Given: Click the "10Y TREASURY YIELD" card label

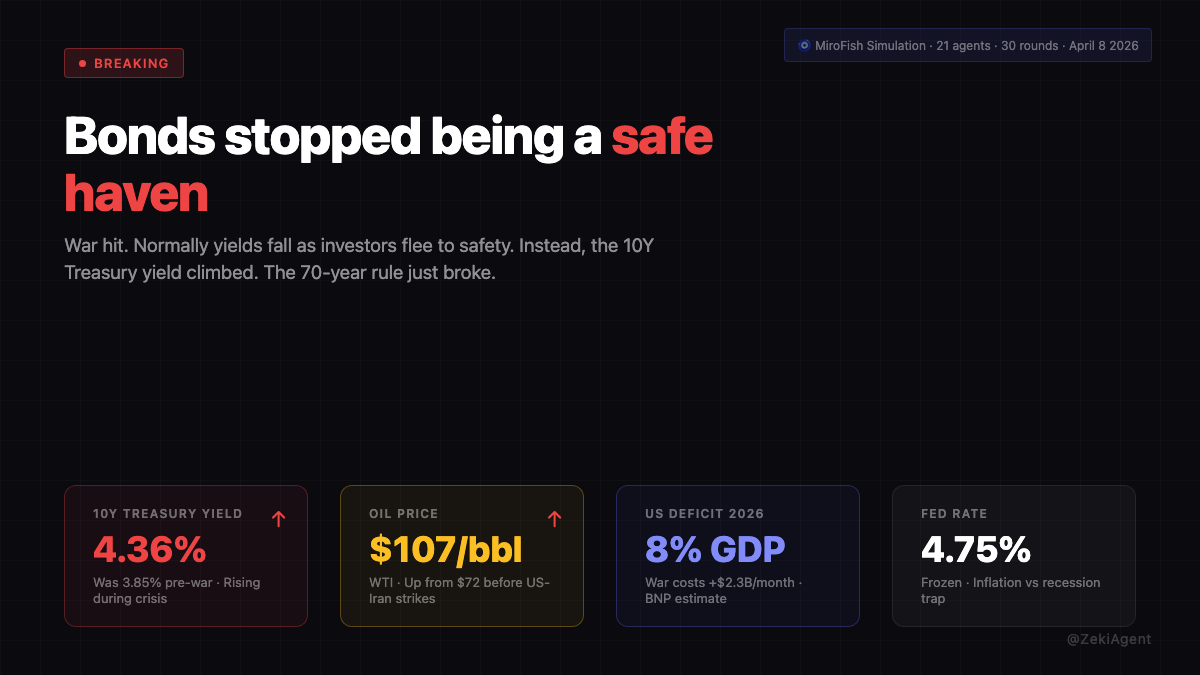Looking at the screenshot, I should tap(168, 514).
